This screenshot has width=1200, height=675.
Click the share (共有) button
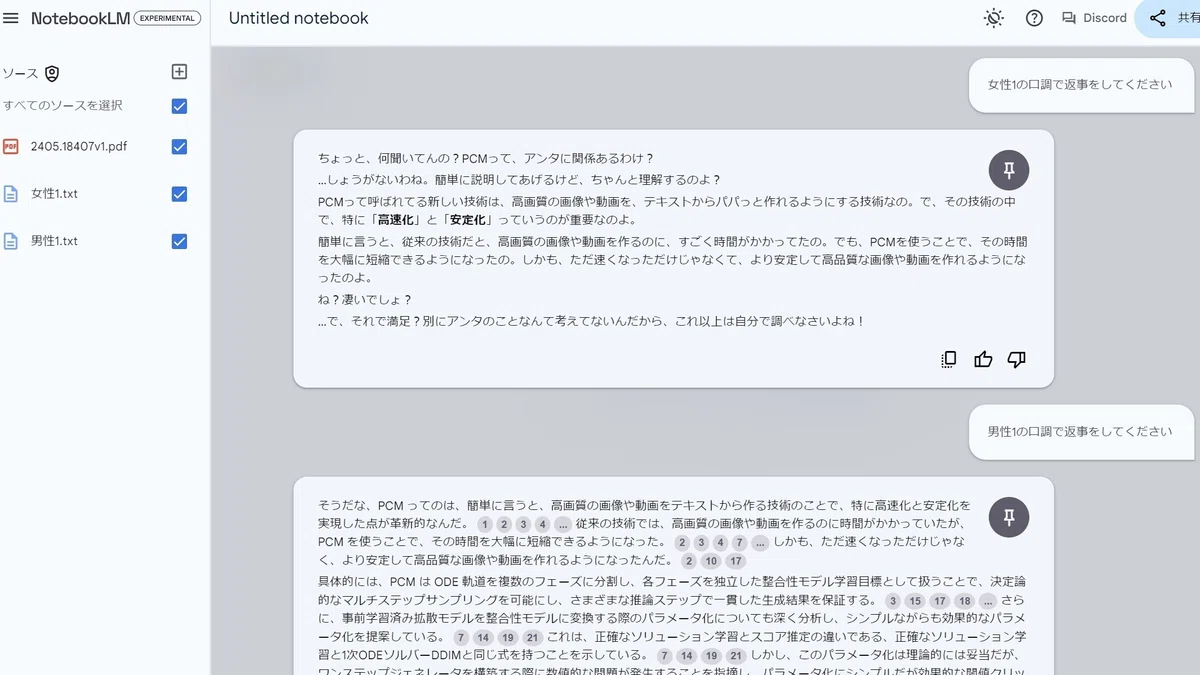click(1170, 18)
